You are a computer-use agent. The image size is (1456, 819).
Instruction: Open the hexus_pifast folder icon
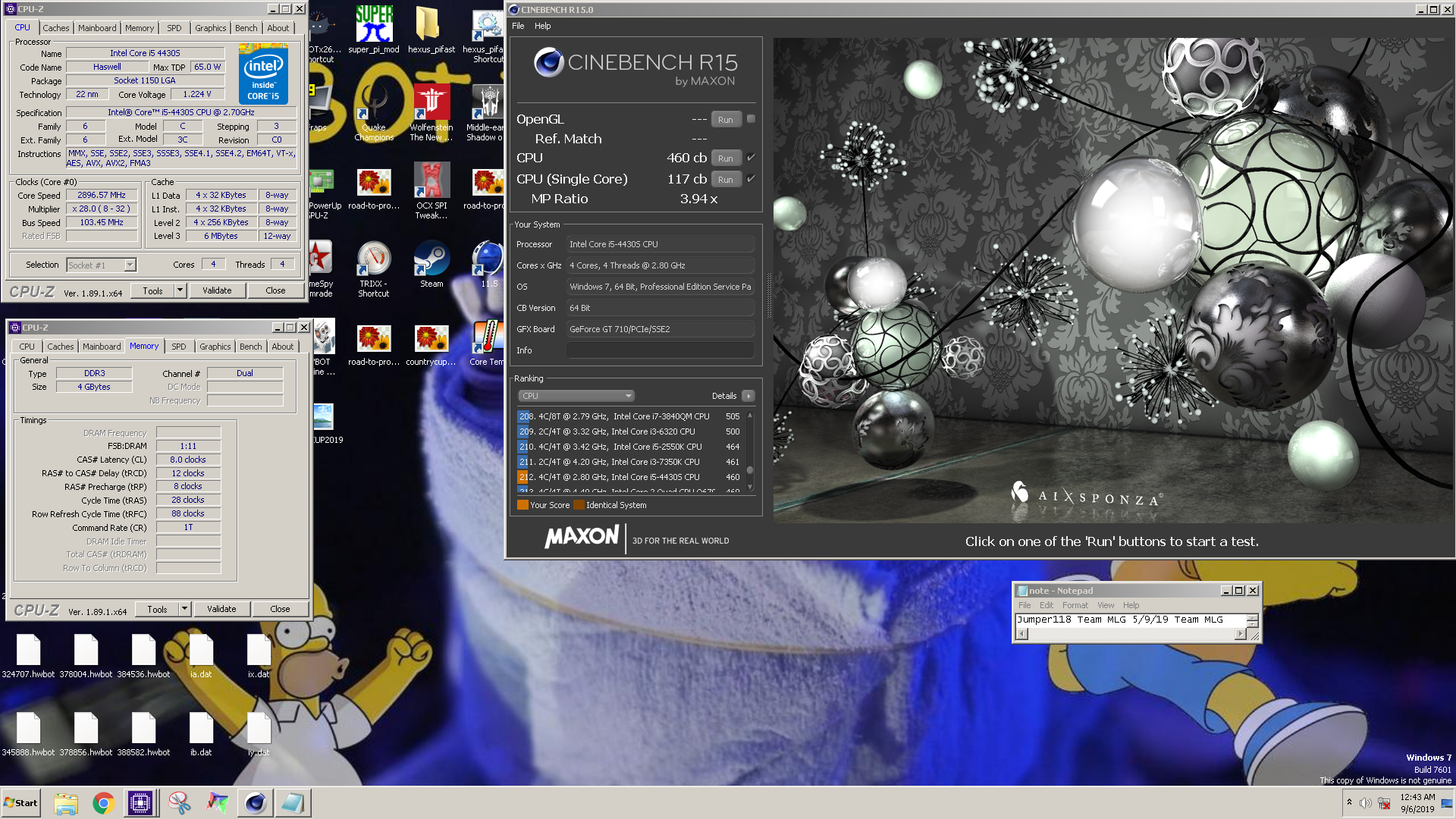431,30
